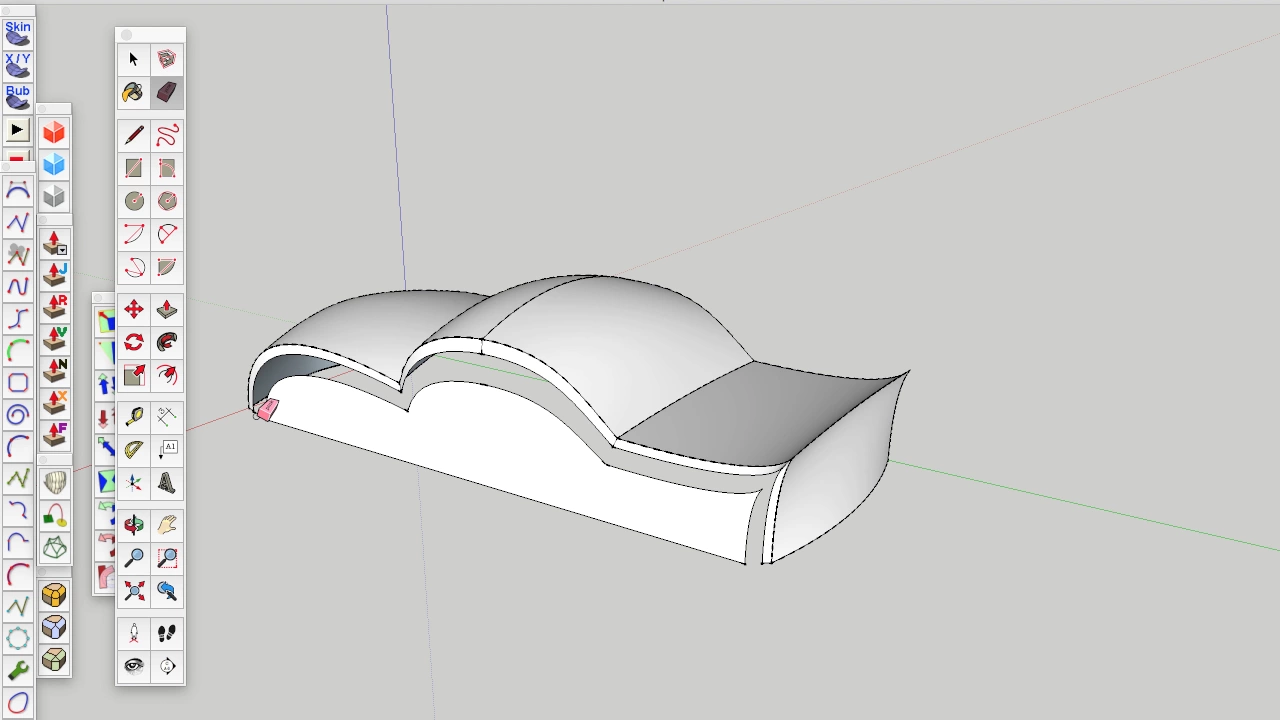Select the green wireframe mesh tool
Viewport: 1280px width, 720px height.
[55, 548]
